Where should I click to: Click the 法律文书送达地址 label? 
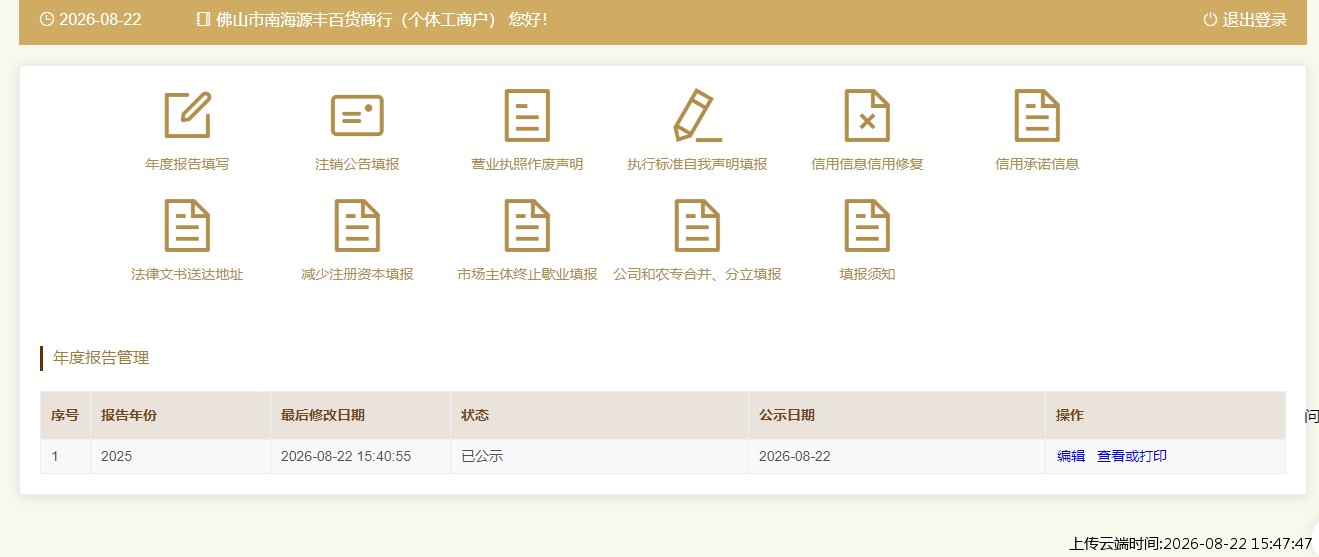click(x=187, y=274)
